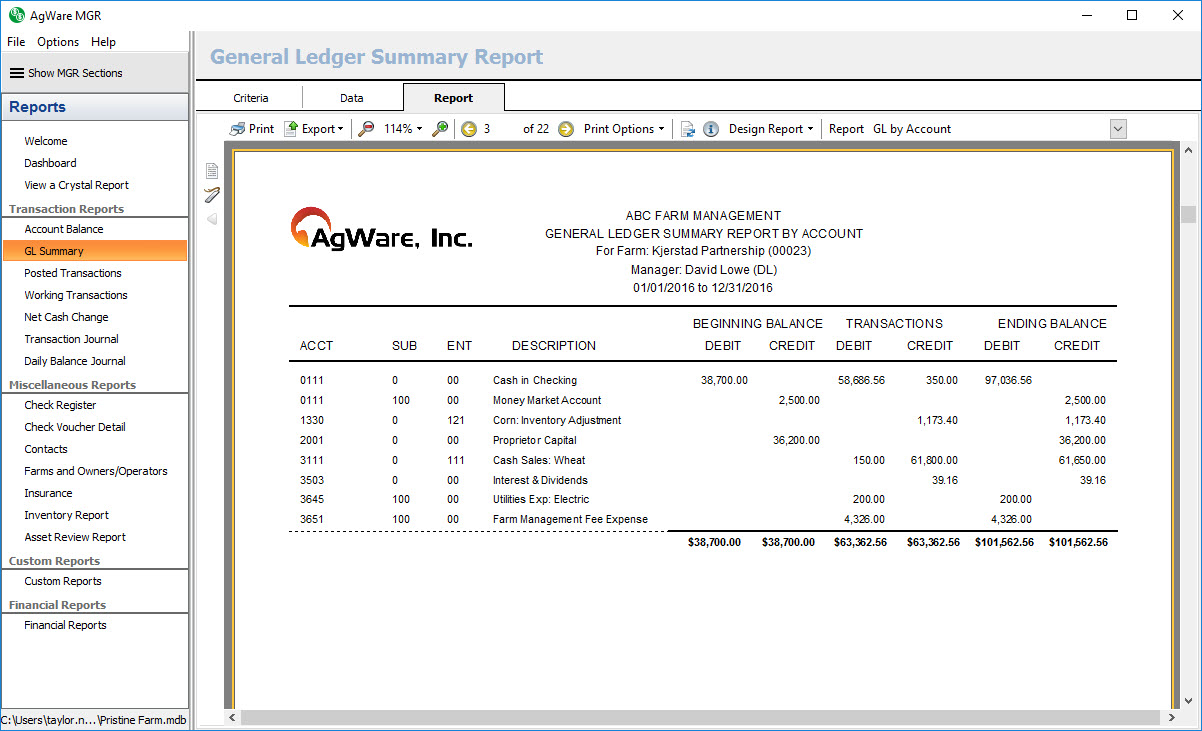The image size is (1202, 731).
Task: Click the vertical scrollbar down arrow
Action: point(1189,701)
